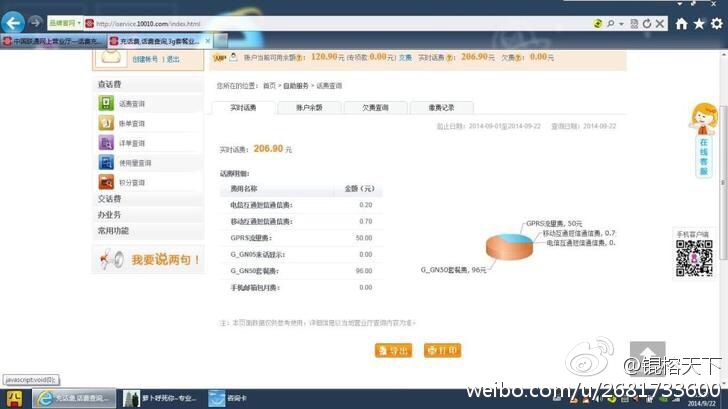Click the browser home icon
728x409 pixels.
pyautogui.click(x=682, y=23)
